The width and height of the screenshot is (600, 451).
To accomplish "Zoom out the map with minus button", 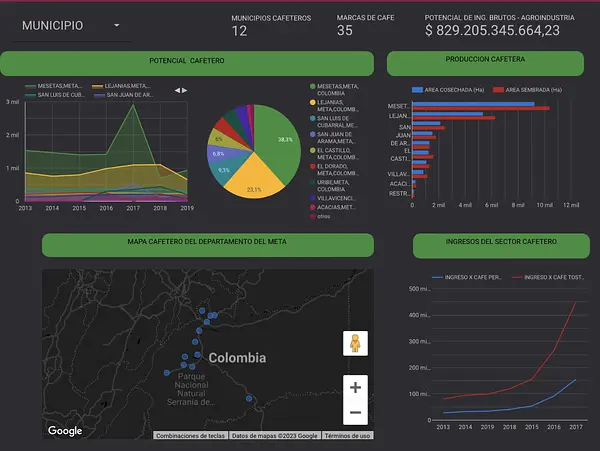I will click(354, 411).
